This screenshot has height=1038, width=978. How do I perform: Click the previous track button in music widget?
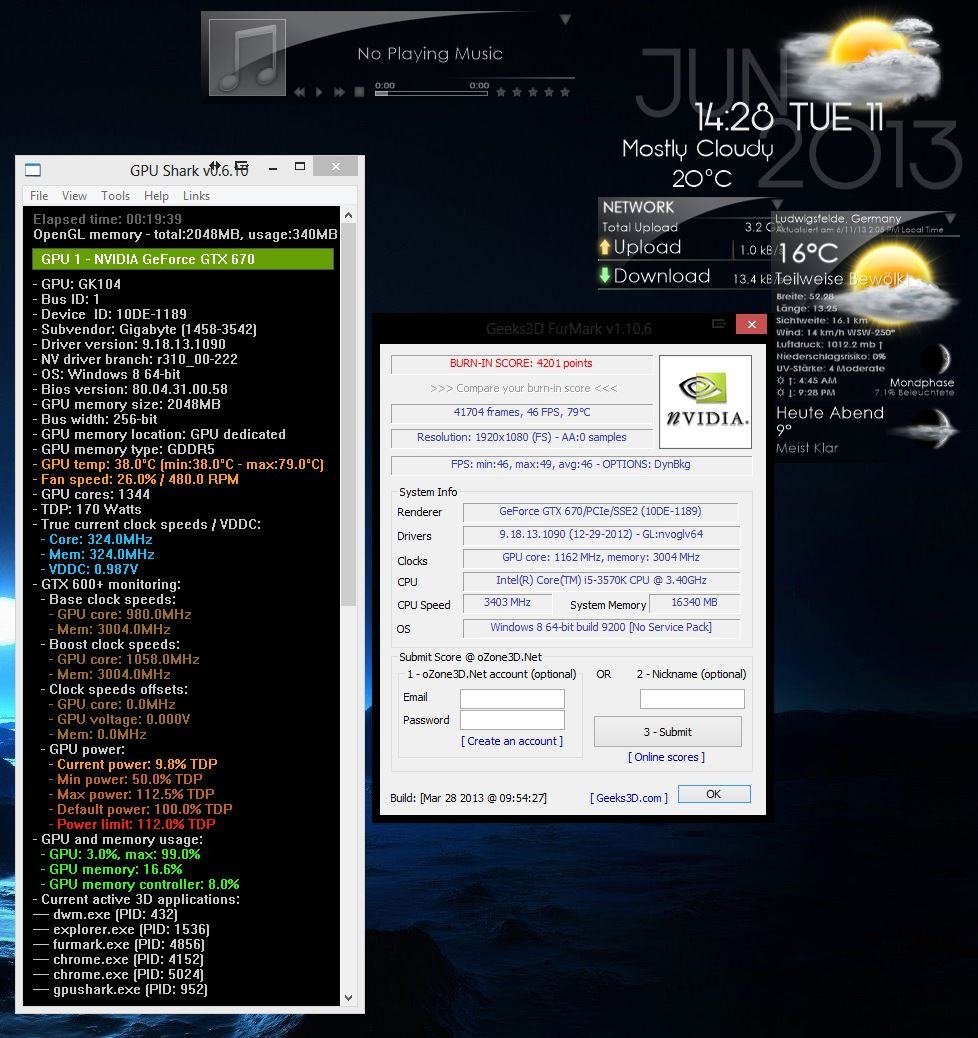click(x=300, y=92)
